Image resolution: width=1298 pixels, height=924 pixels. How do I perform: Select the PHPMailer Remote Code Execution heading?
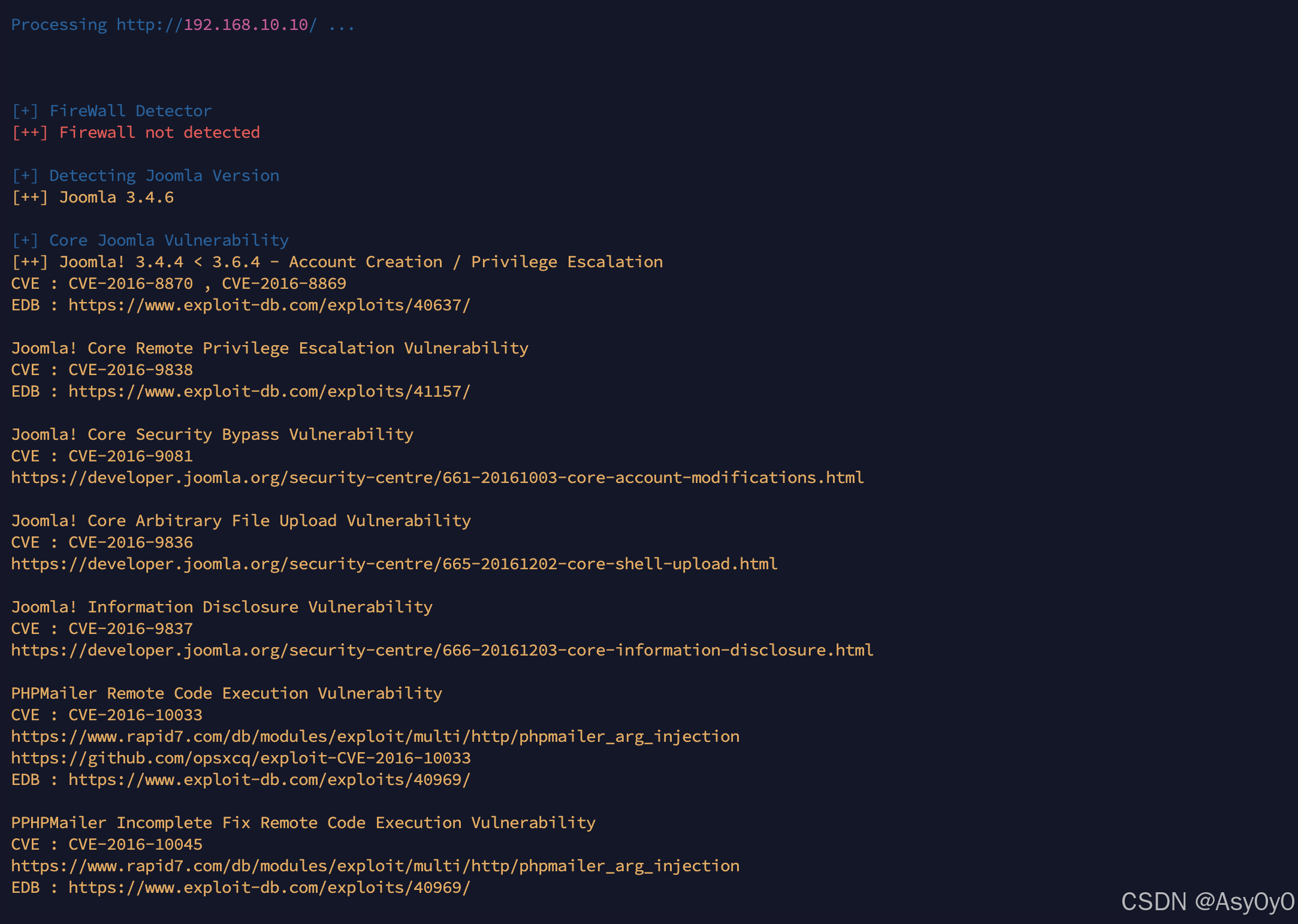click(x=227, y=693)
